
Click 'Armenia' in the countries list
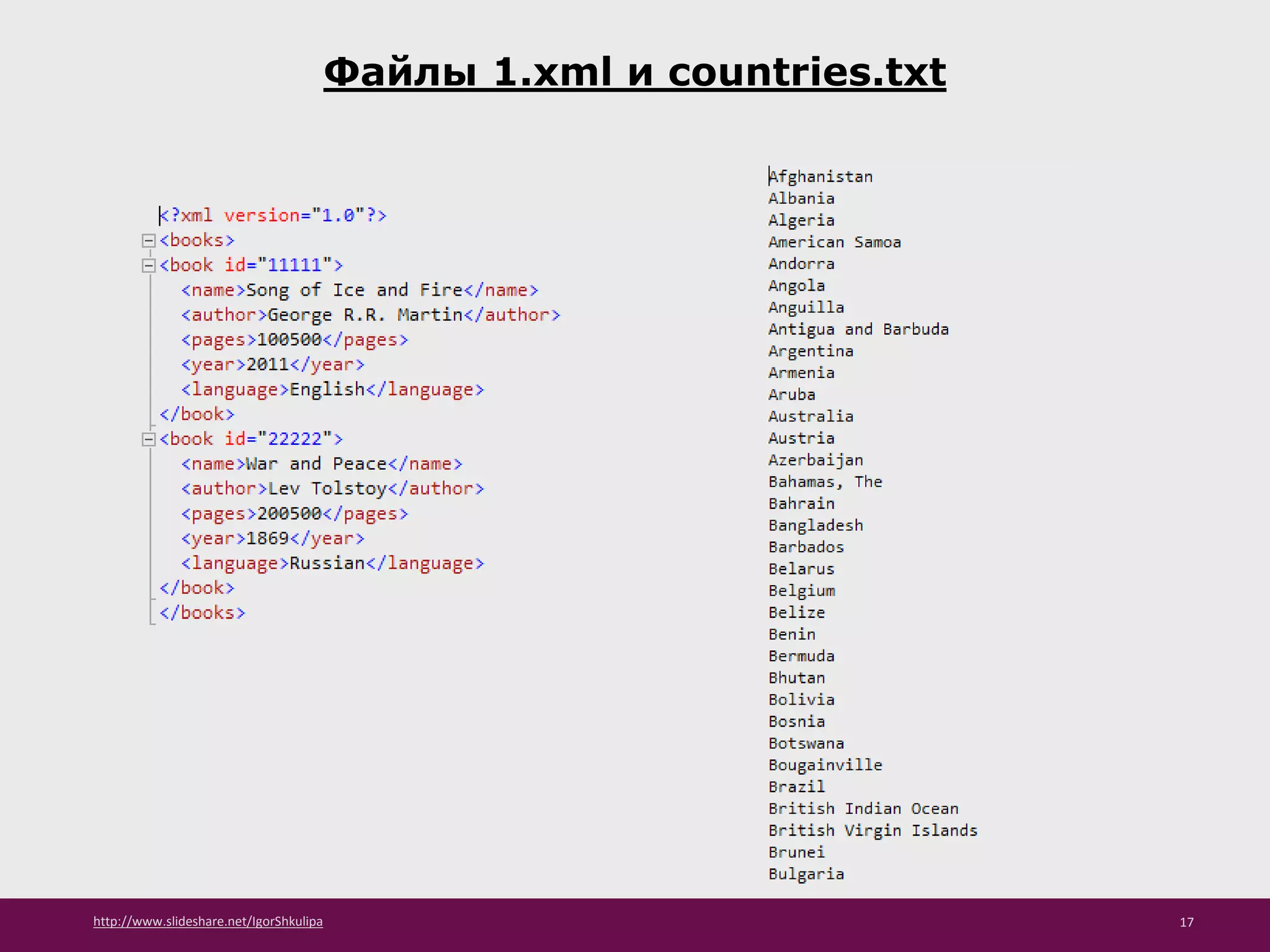pos(801,372)
